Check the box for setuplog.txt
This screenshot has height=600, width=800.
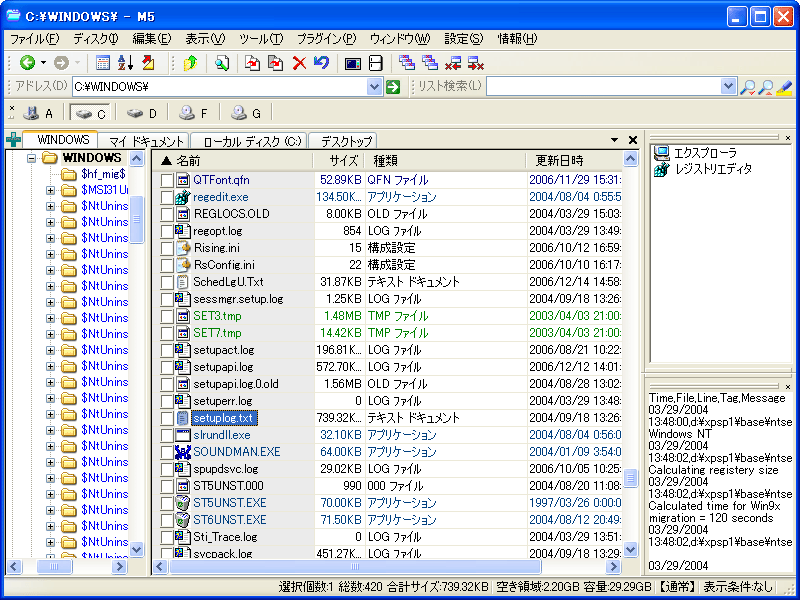(x=167, y=418)
